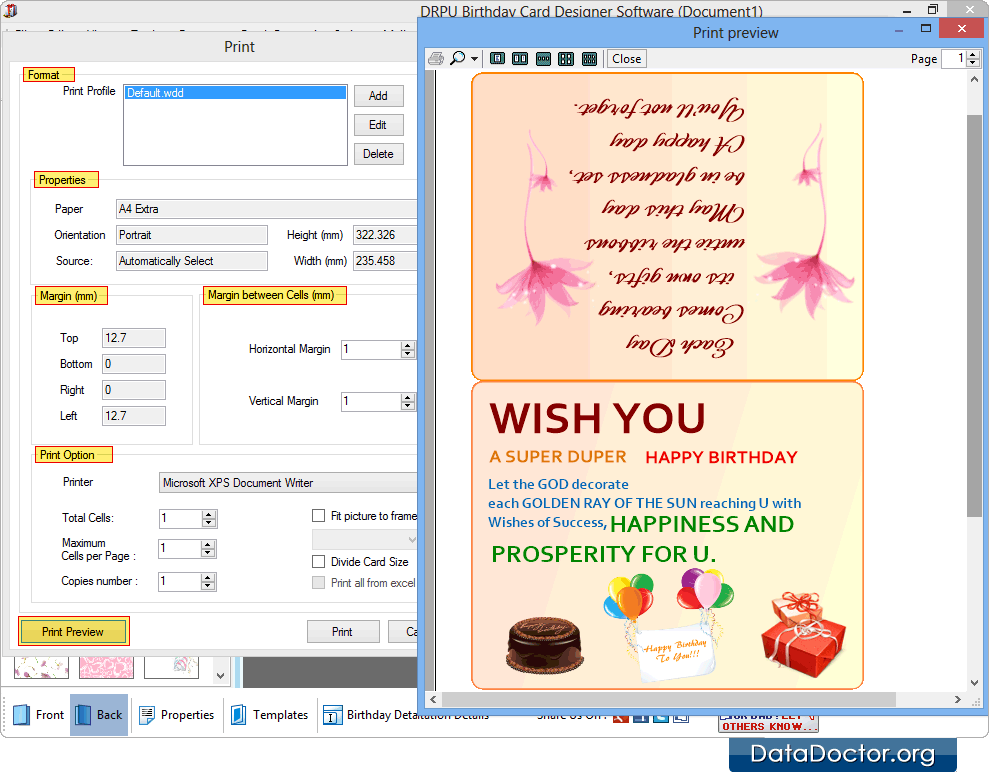Image resolution: width=989 pixels, height=772 pixels.
Task: Click the Templates icon in bottom bar
Action: (239, 715)
